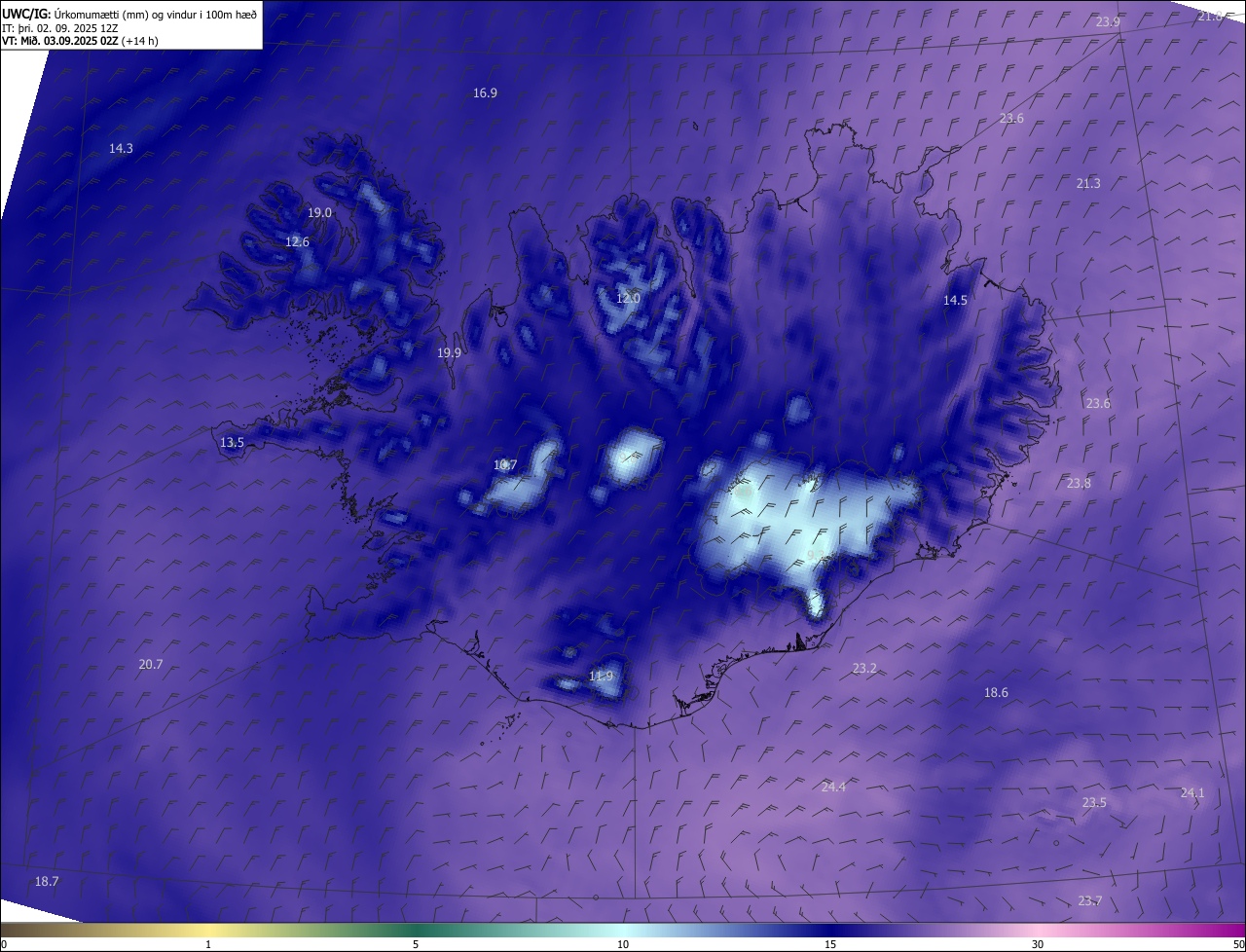
Task: Click the 14.5 value label
Action: (x=955, y=301)
